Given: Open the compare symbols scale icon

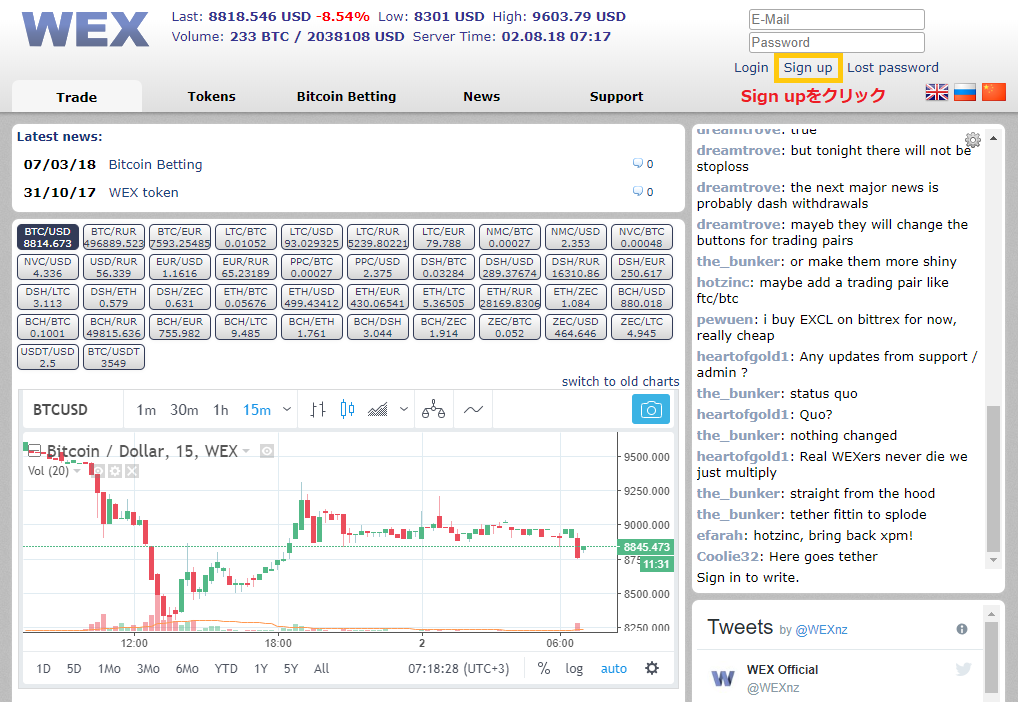Looking at the screenshot, I should [433, 410].
